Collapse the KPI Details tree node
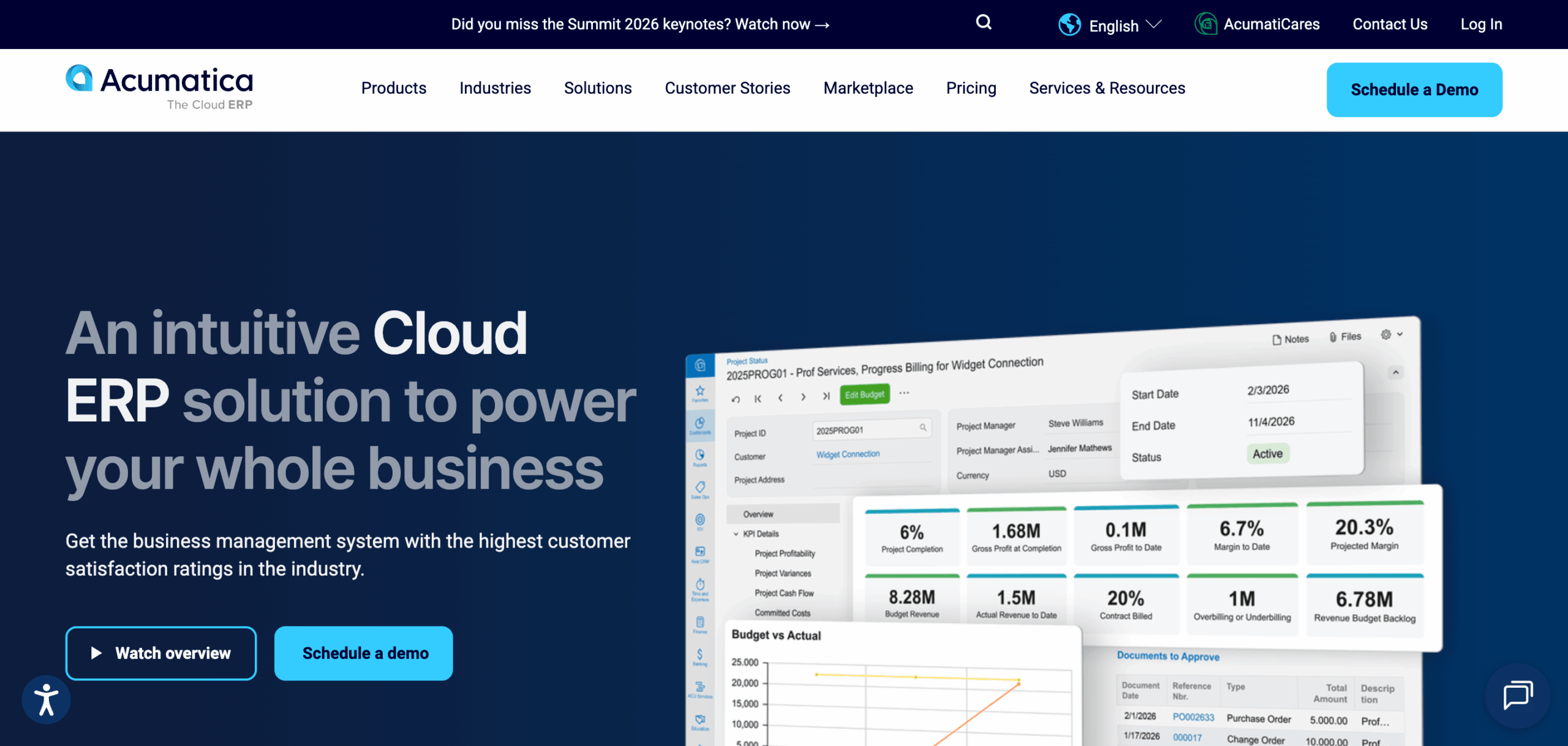1568x746 pixels. pyautogui.click(x=736, y=534)
